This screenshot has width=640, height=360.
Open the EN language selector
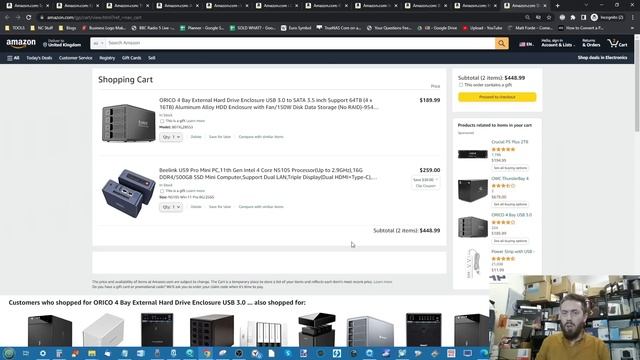coord(526,44)
